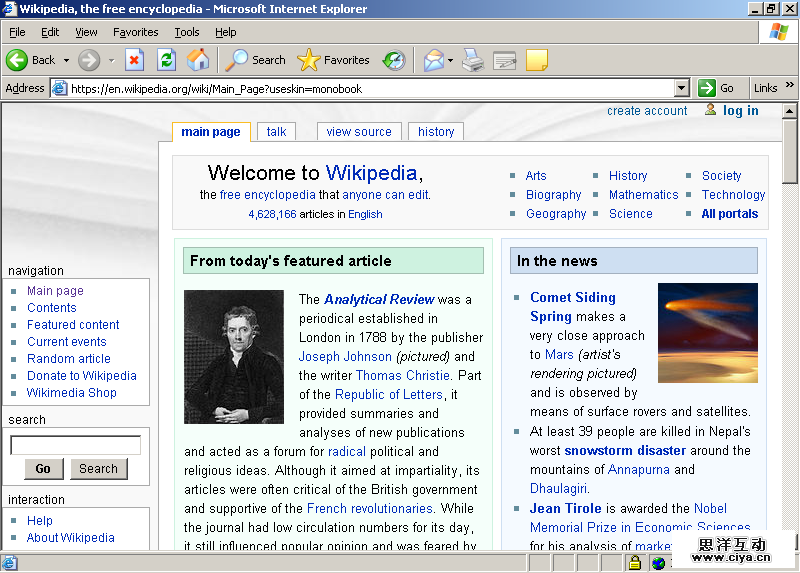This screenshot has width=800, height=573.
Task: Click into the Wikipedia search input field
Action: click(75, 445)
